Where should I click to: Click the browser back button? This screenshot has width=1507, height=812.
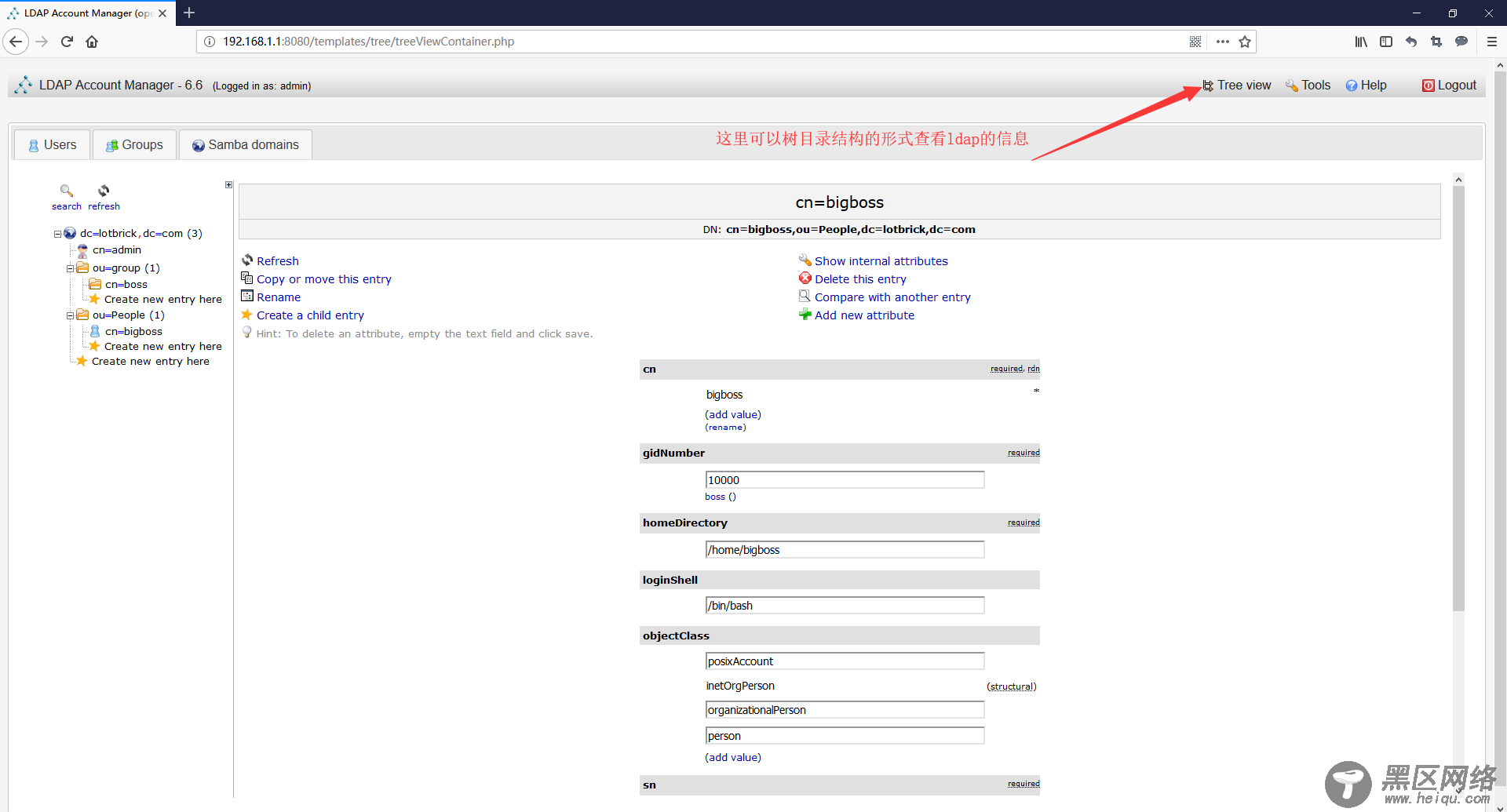tap(16, 42)
